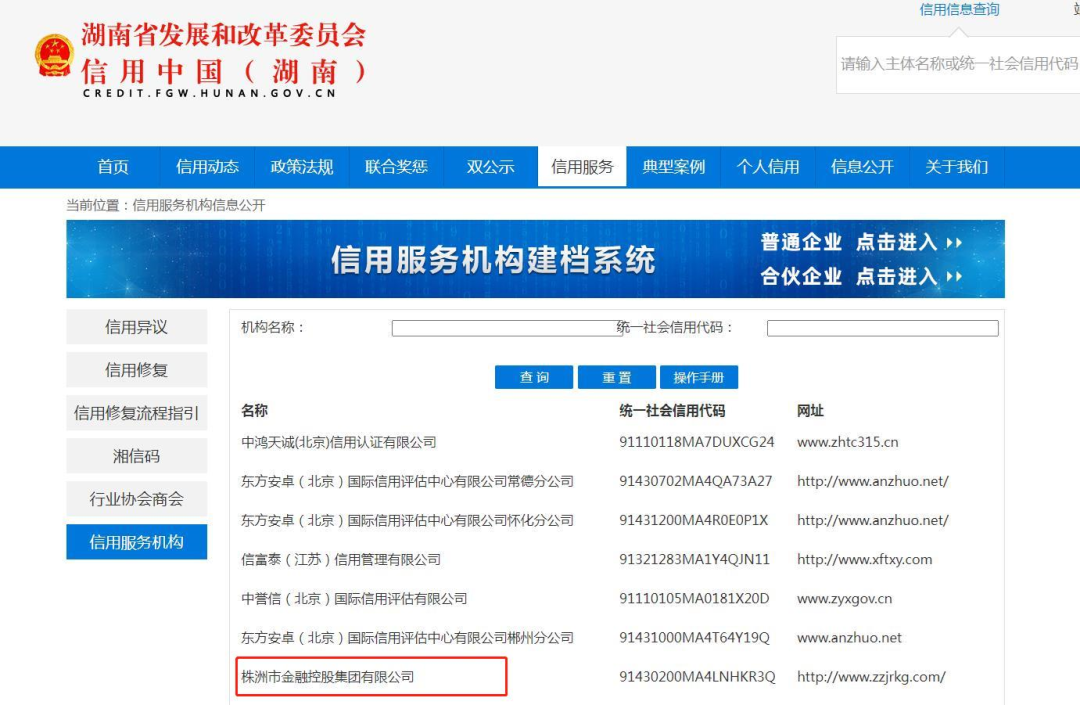The width and height of the screenshot is (1080, 705).
Task: Open the 双公示 navigation item
Action: [490, 167]
